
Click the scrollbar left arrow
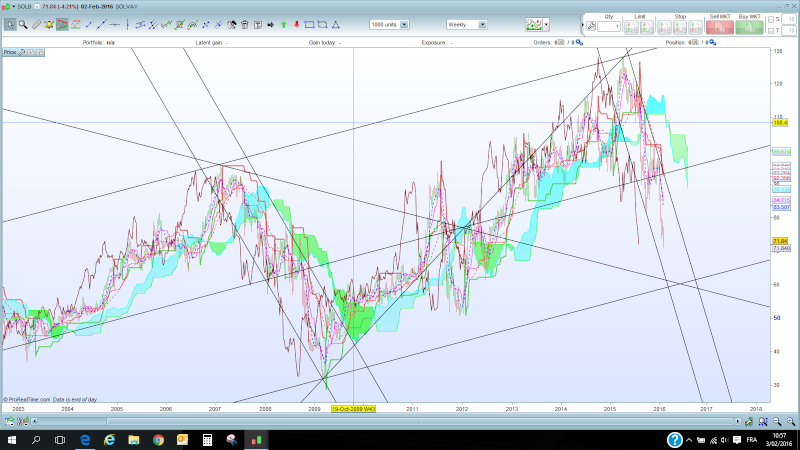pos(34,421)
